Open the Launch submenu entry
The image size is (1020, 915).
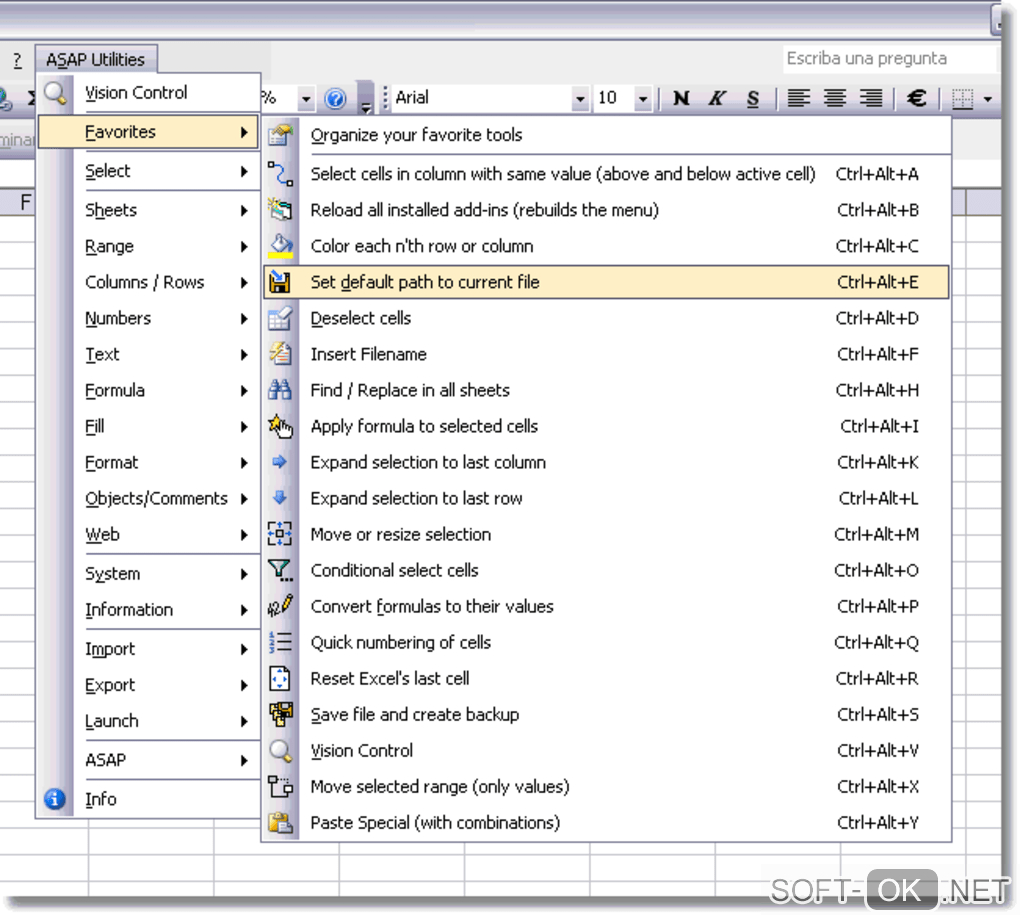(150, 721)
